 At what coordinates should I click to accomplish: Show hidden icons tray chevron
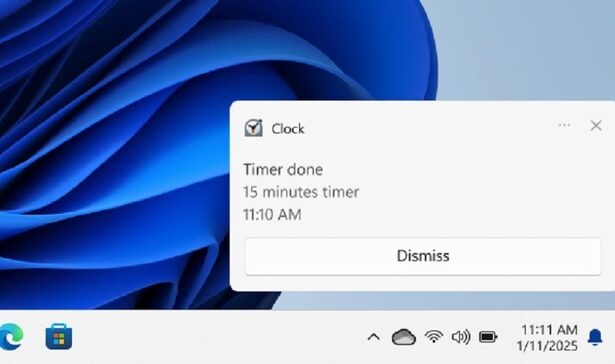coord(373,337)
